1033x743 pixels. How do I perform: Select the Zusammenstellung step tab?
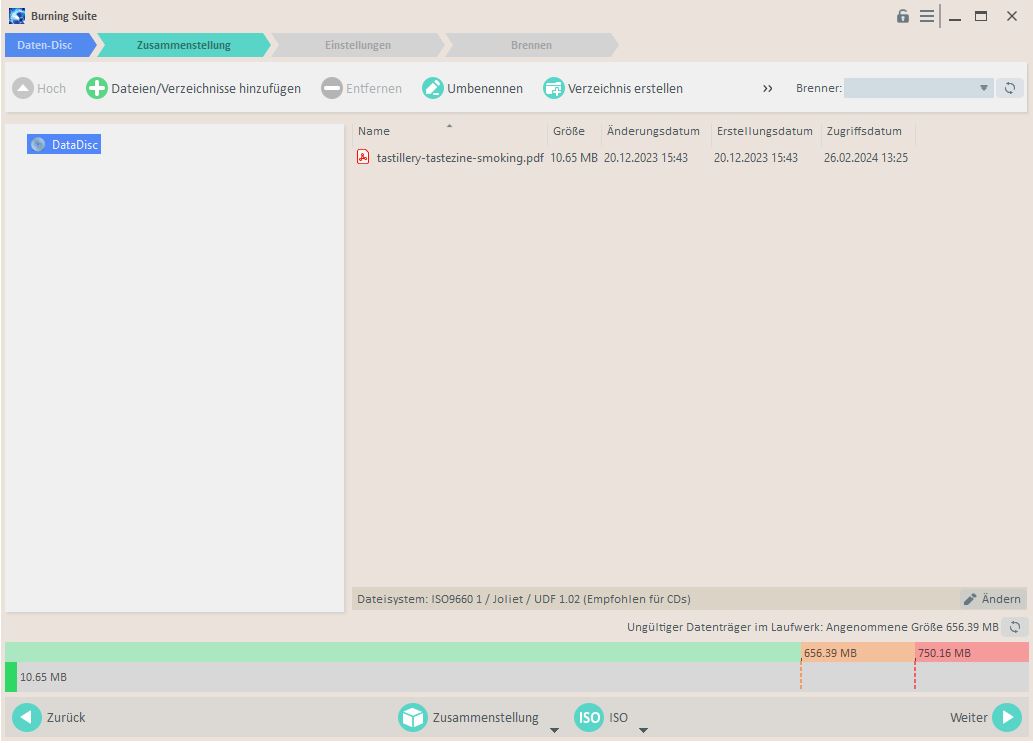click(x=183, y=45)
